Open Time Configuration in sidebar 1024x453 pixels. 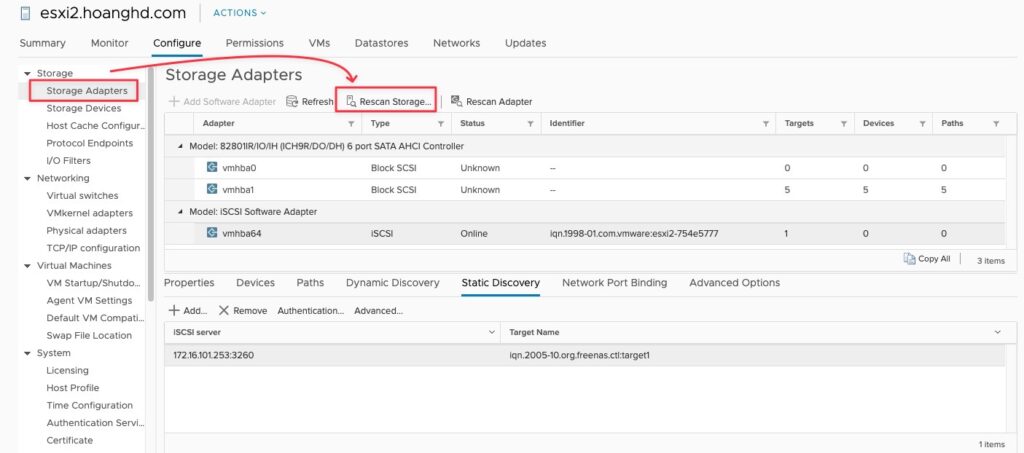point(89,405)
